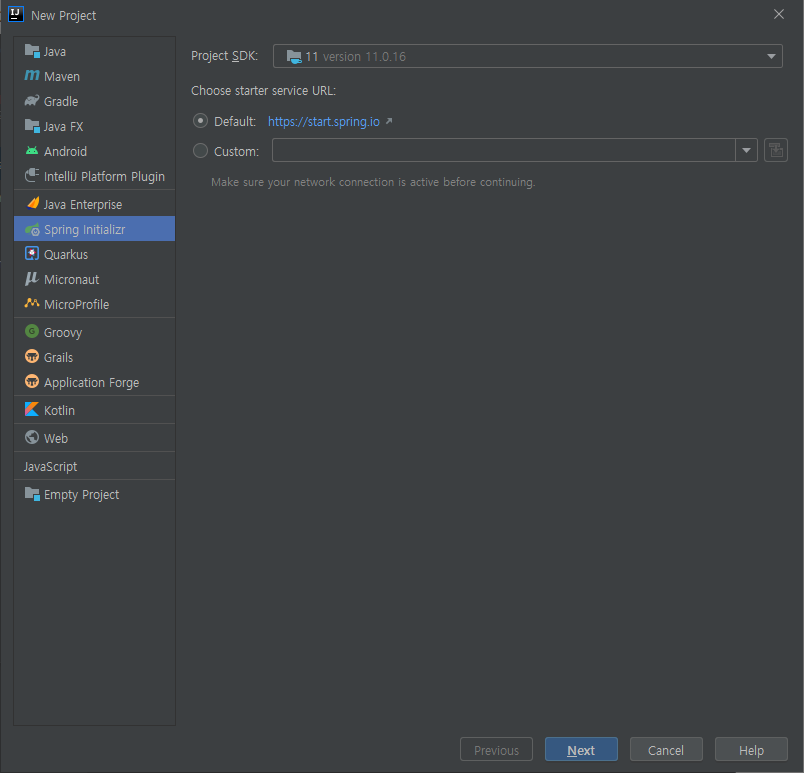The image size is (804, 773).
Task: Click the 'Default:' radio label text
Action: pos(235,121)
